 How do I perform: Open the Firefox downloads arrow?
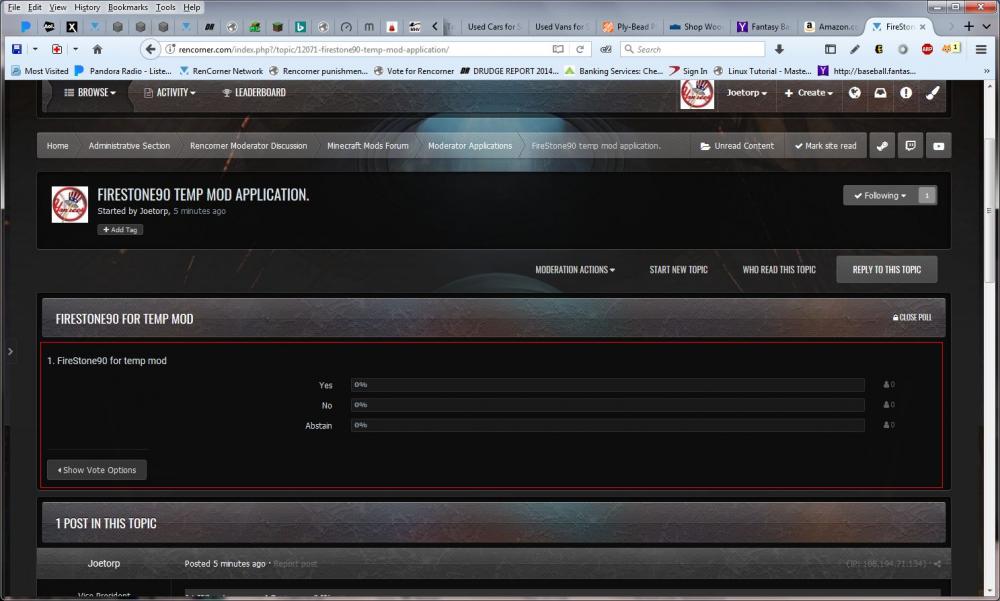click(x=779, y=49)
